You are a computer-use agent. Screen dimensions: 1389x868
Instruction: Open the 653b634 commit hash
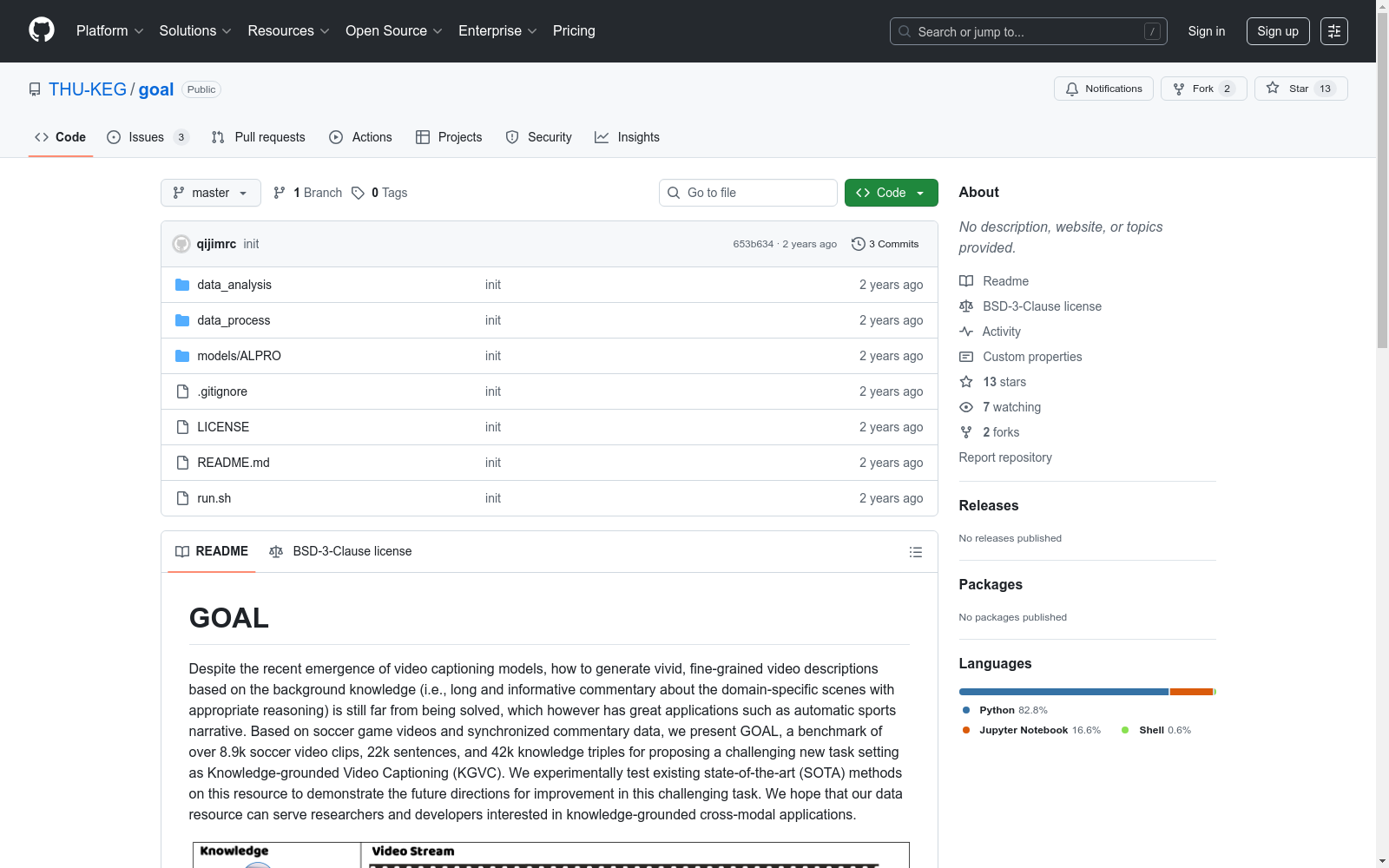[x=753, y=244]
